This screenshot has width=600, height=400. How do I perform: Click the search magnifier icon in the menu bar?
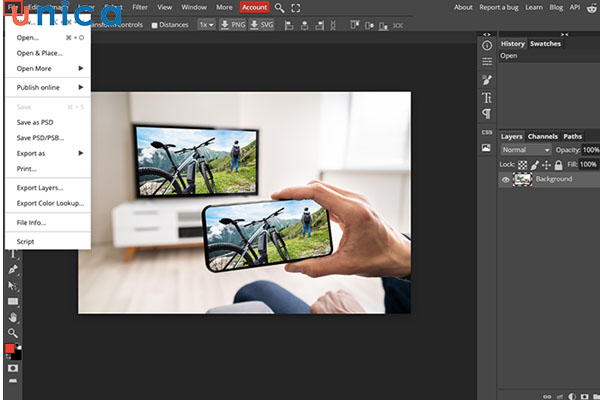[x=280, y=7]
